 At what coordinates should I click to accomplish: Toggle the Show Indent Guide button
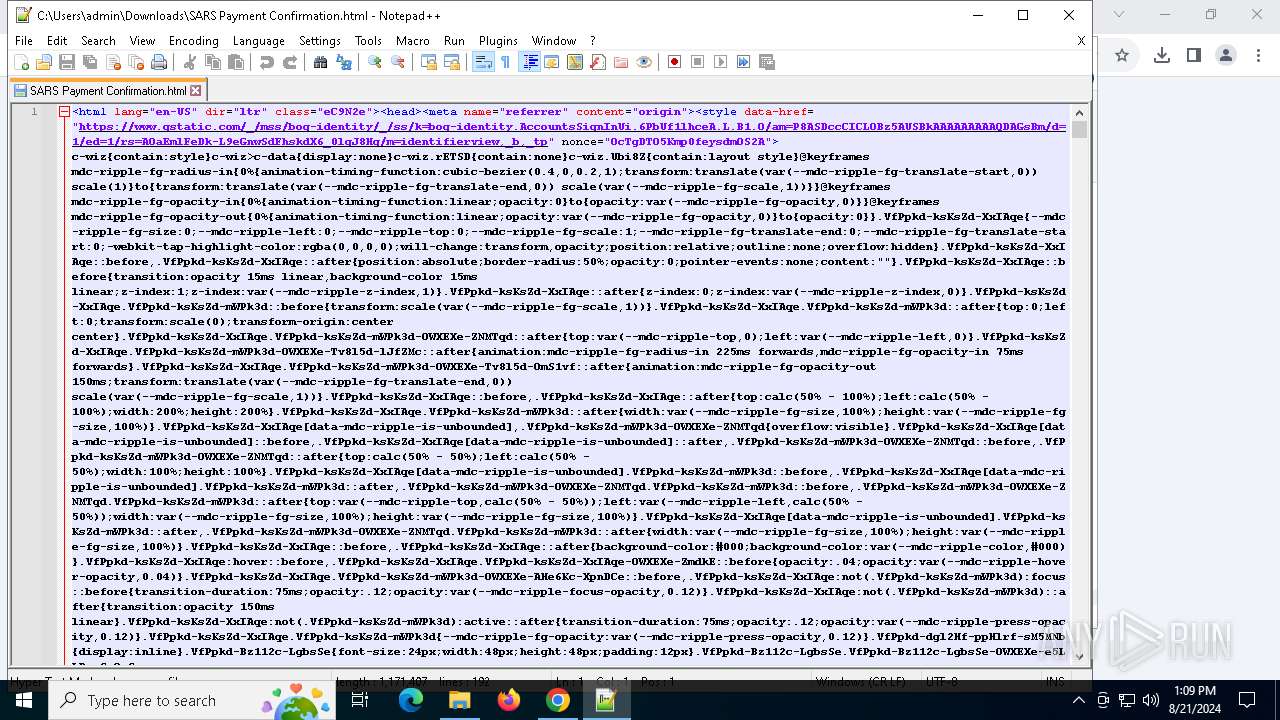(529, 62)
